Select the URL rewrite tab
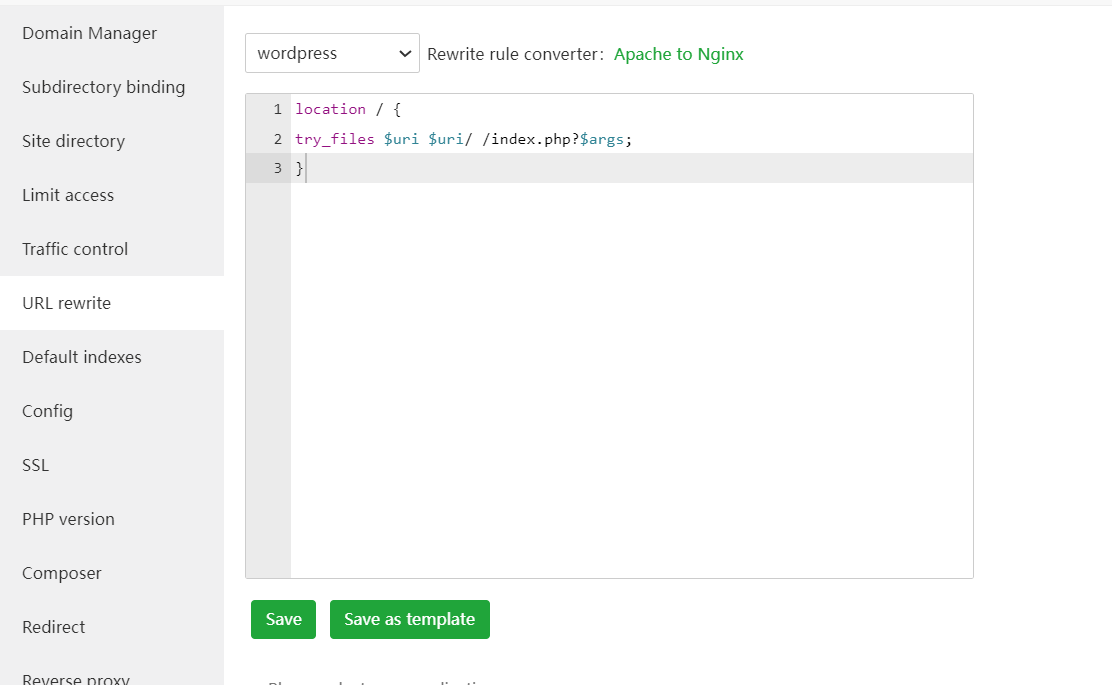This screenshot has height=685, width=1112. [x=66, y=303]
